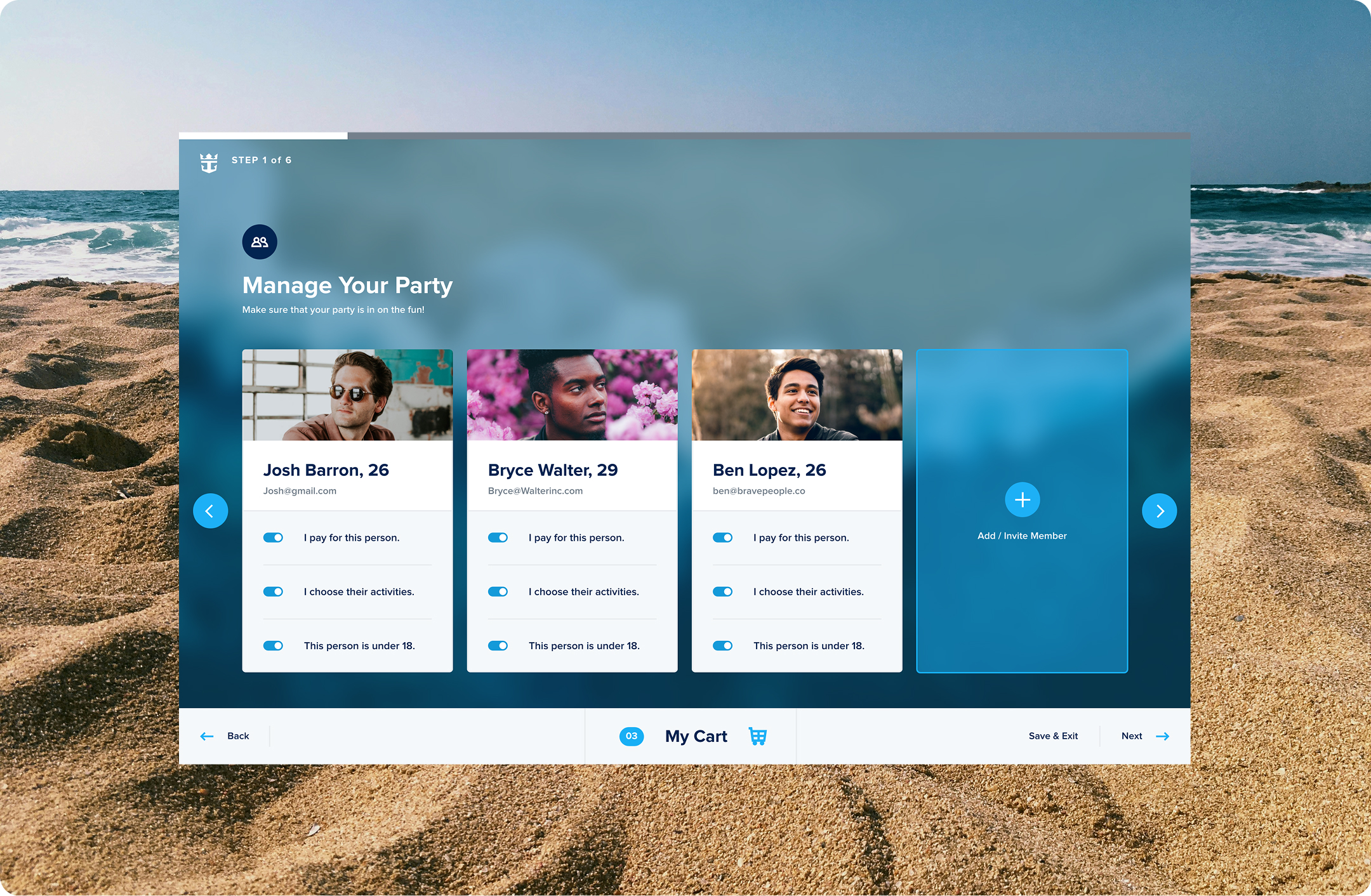Click the 'STEP 1 of 6' text
Image resolution: width=1371 pixels, height=896 pixels.
262,160
